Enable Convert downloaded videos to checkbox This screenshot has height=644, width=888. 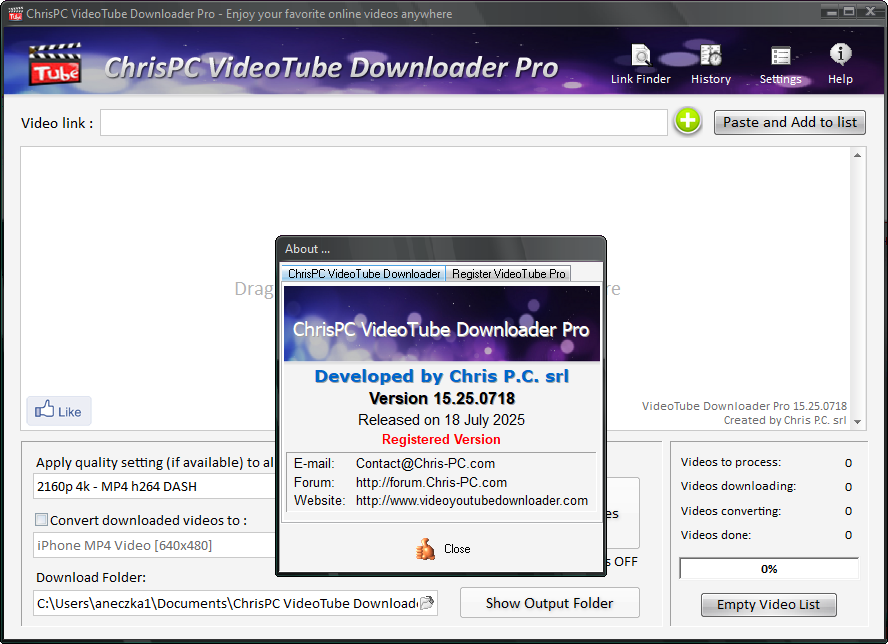[41, 519]
